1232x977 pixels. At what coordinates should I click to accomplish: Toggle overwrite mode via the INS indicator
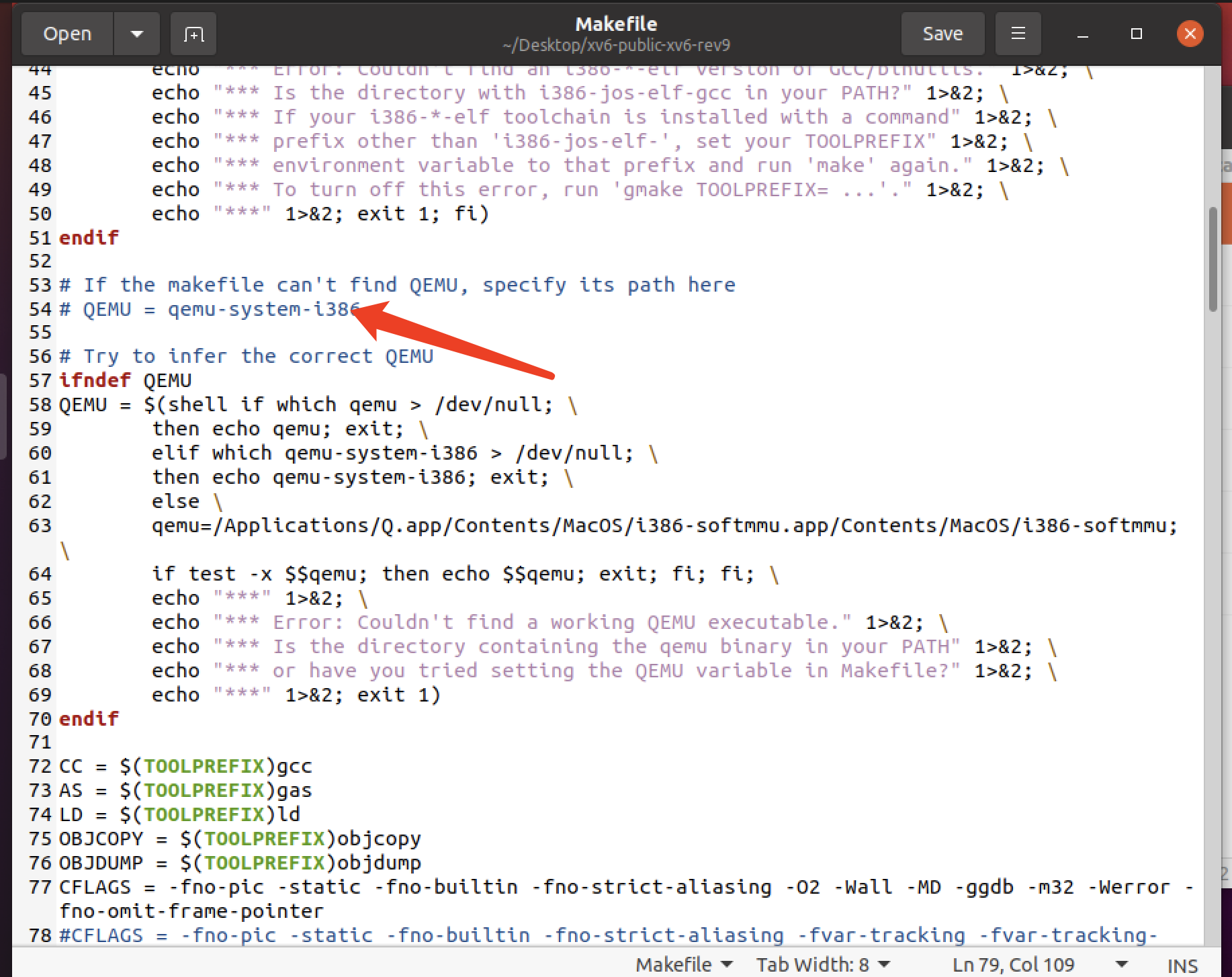(x=1184, y=964)
